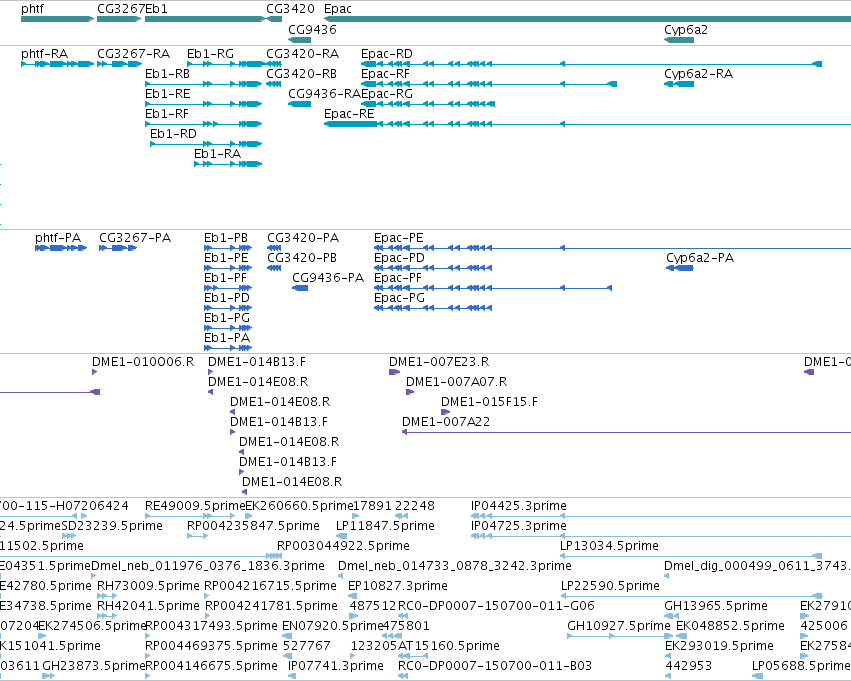Image resolution: width=851 pixels, height=681 pixels.
Task: Click the Eb1-RB transcript label
Action: (167, 74)
